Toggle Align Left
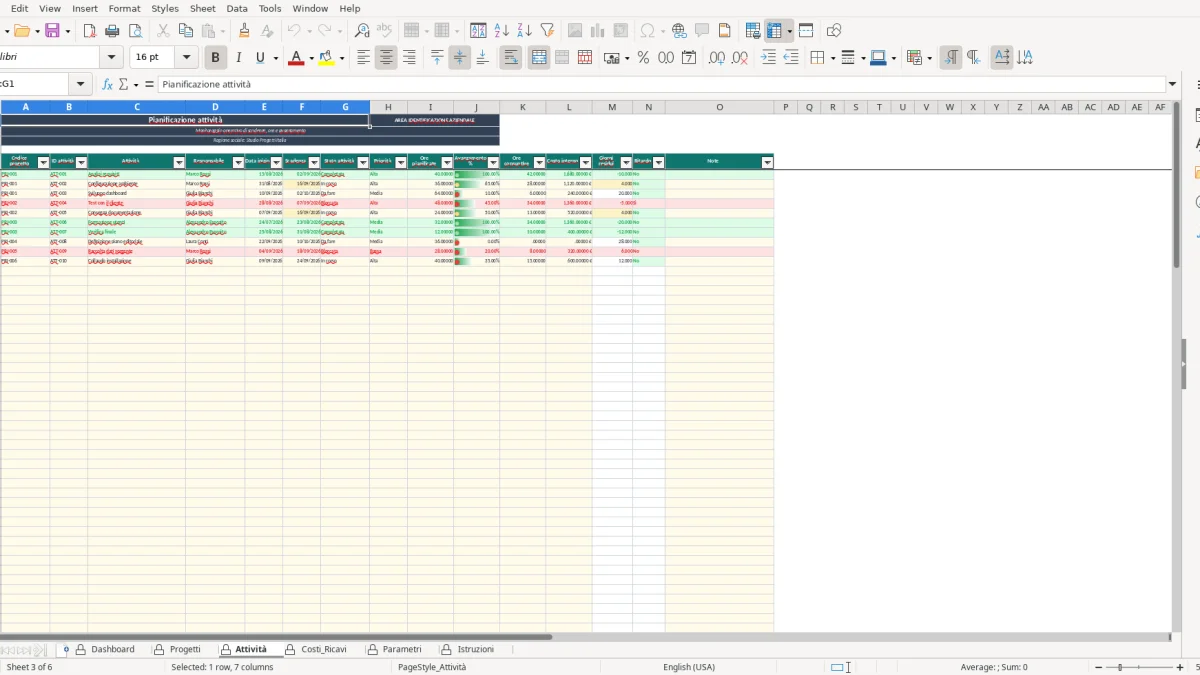 (x=363, y=58)
